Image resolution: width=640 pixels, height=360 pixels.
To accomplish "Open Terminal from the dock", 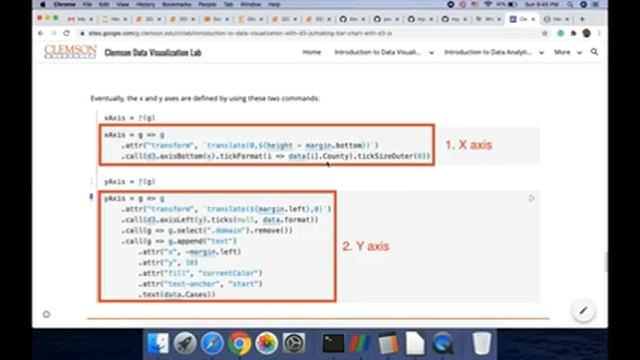I will 333,343.
